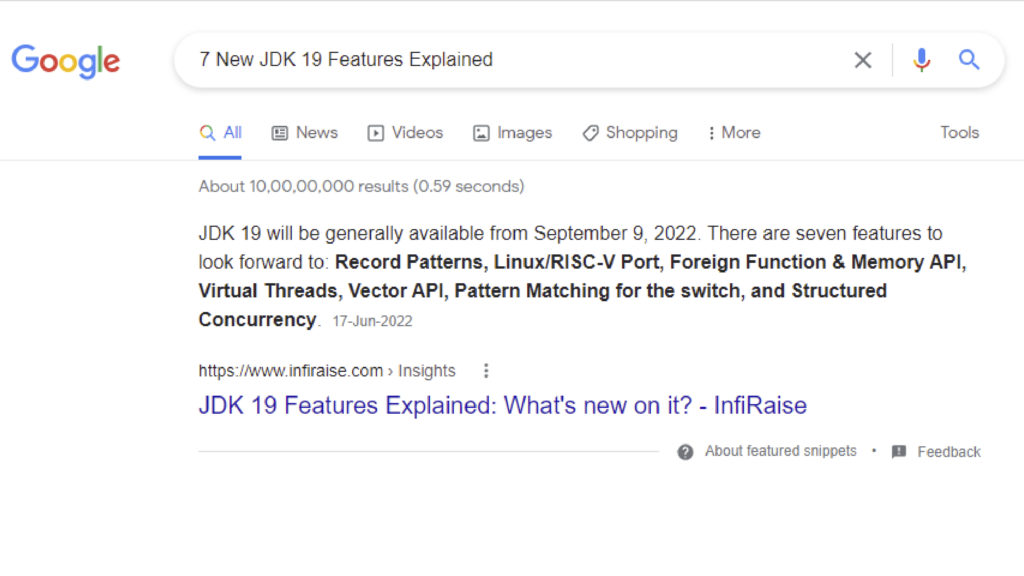This screenshot has height=576, width=1024.
Task: Click the Images tab picture icon
Action: [481, 133]
